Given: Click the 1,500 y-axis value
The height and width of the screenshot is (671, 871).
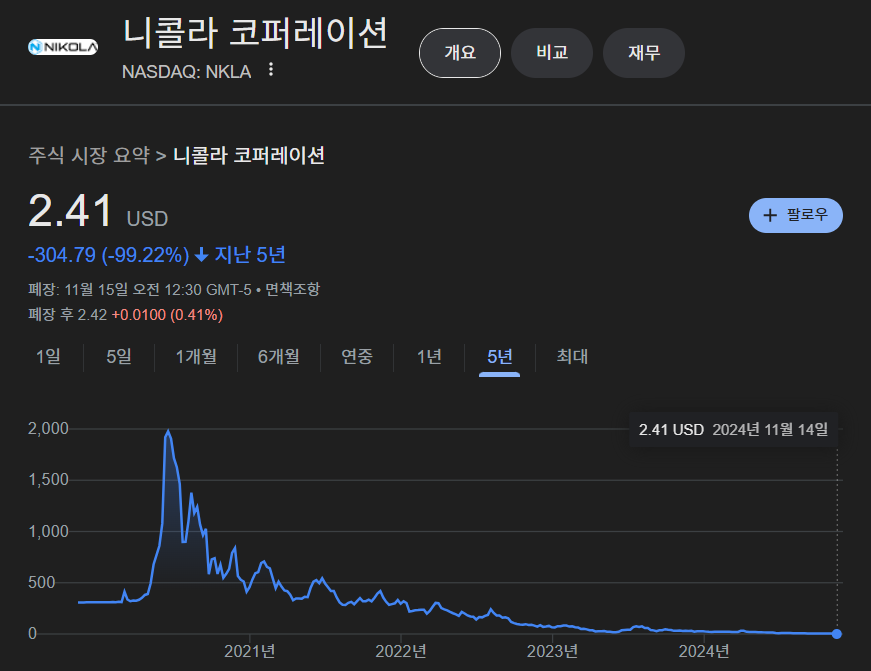Looking at the screenshot, I should click(x=48, y=479).
